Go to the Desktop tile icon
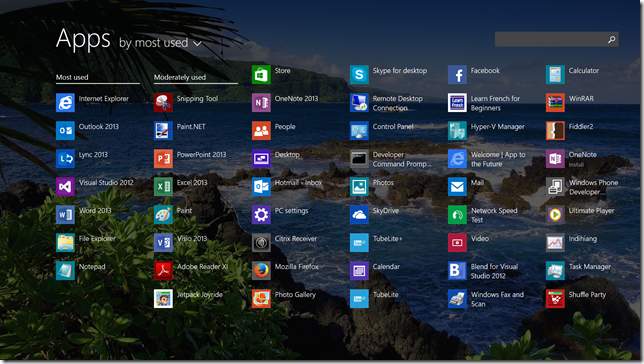This screenshot has width=644, height=364. [x=261, y=159]
